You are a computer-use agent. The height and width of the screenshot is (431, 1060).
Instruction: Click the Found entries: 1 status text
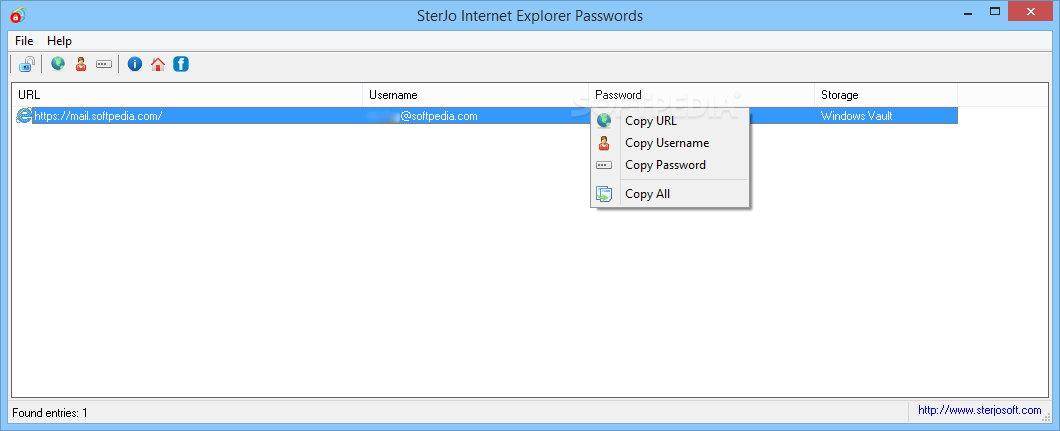50,412
